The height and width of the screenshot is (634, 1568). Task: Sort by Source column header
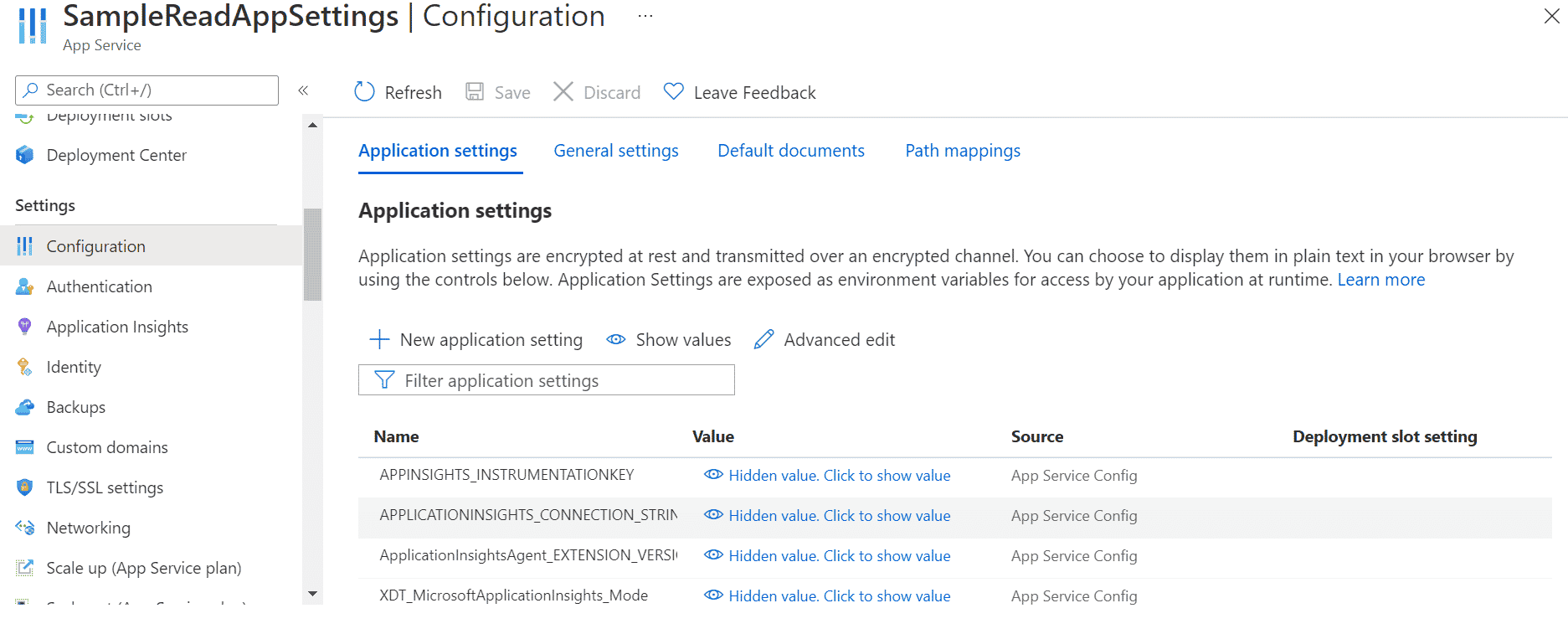[x=1036, y=436]
